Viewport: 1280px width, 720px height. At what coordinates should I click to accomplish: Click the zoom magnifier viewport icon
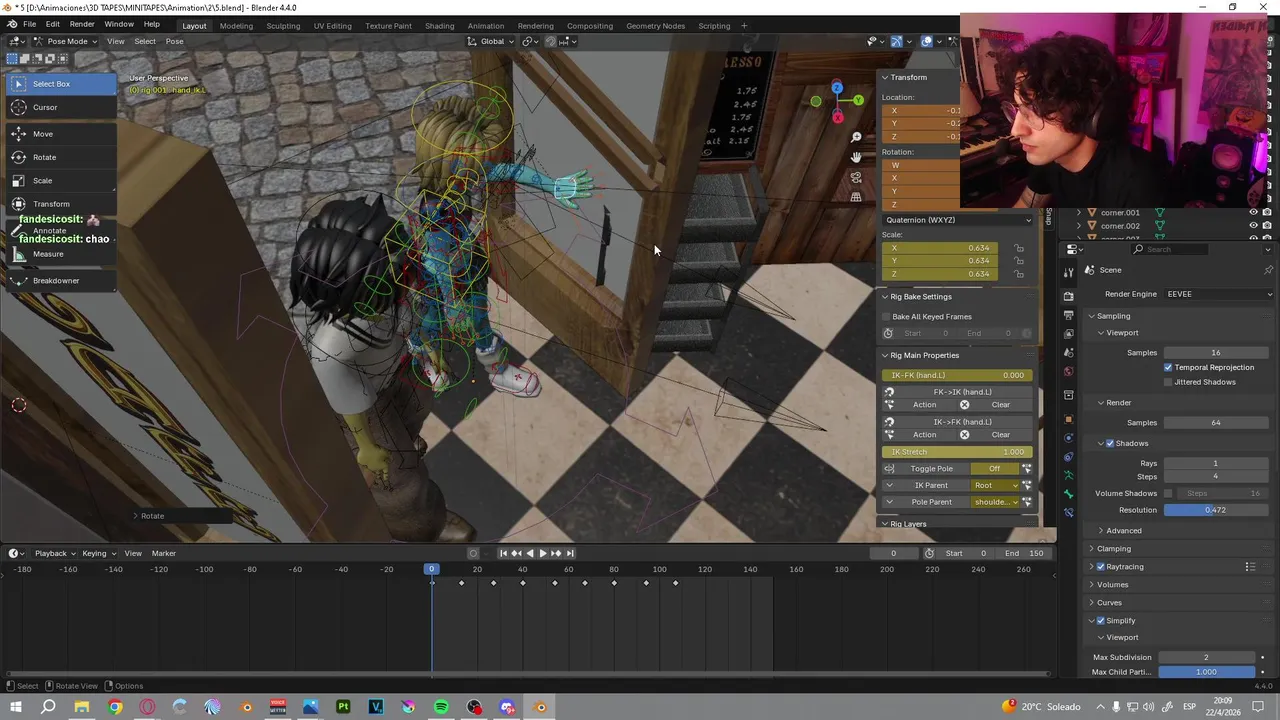pyautogui.click(x=856, y=137)
